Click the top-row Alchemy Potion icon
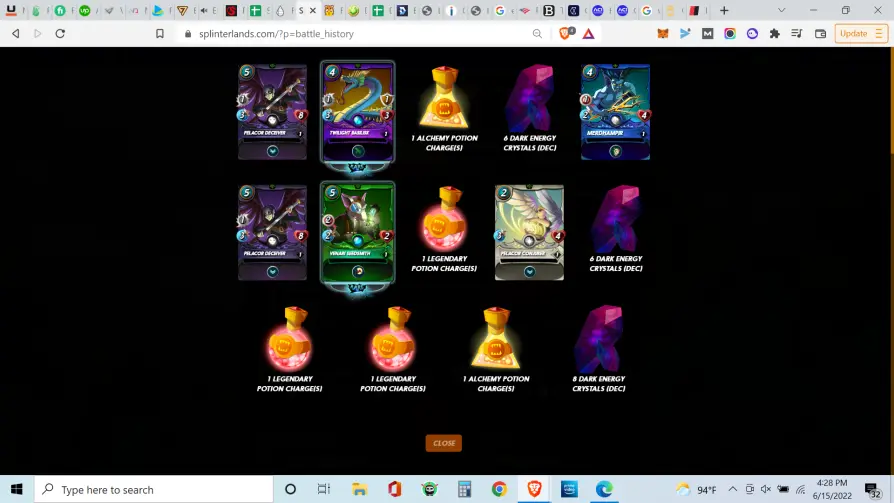Image resolution: width=894 pixels, height=503 pixels. [x=444, y=98]
